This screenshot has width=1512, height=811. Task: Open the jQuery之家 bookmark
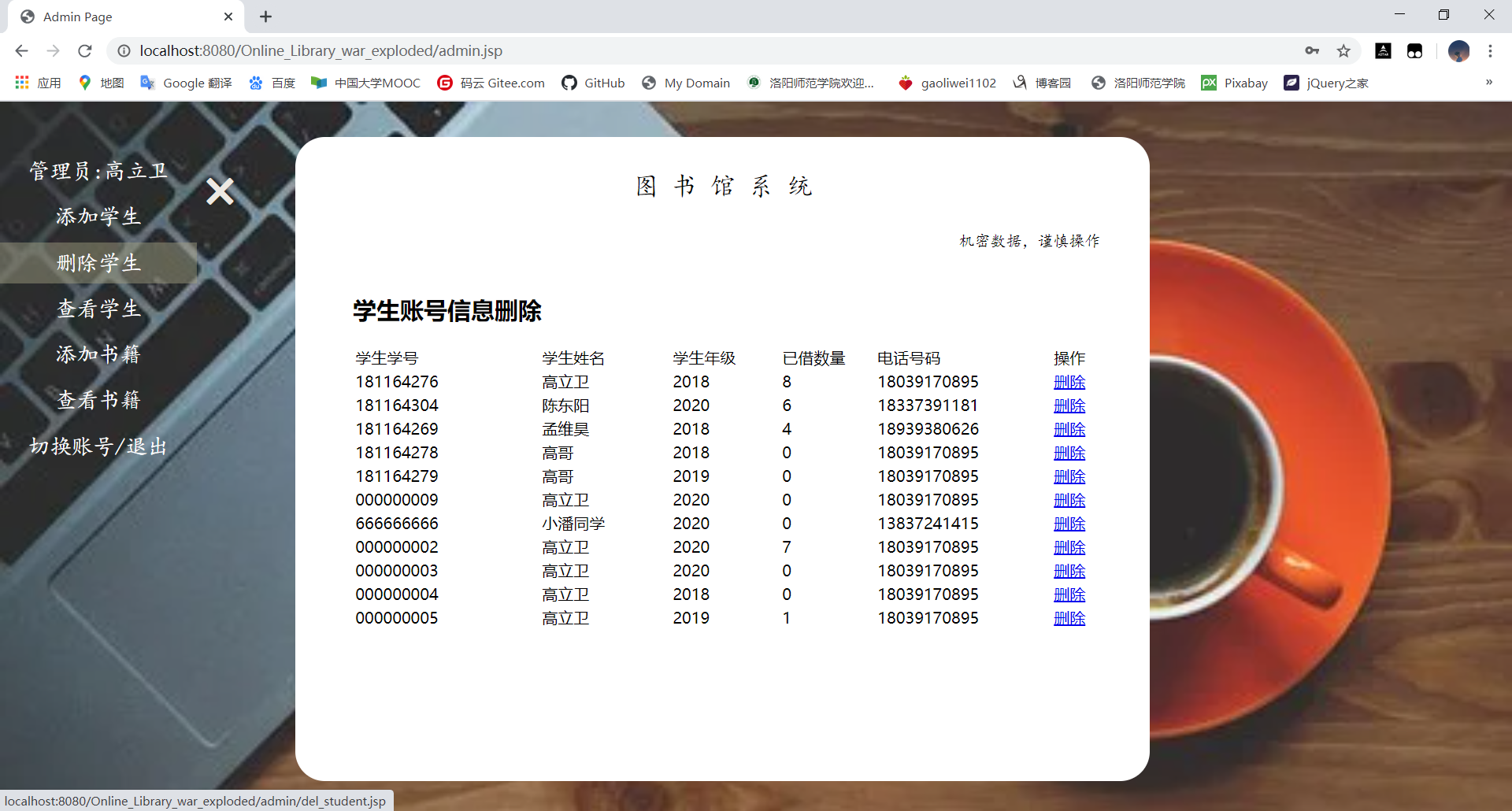tap(1326, 83)
